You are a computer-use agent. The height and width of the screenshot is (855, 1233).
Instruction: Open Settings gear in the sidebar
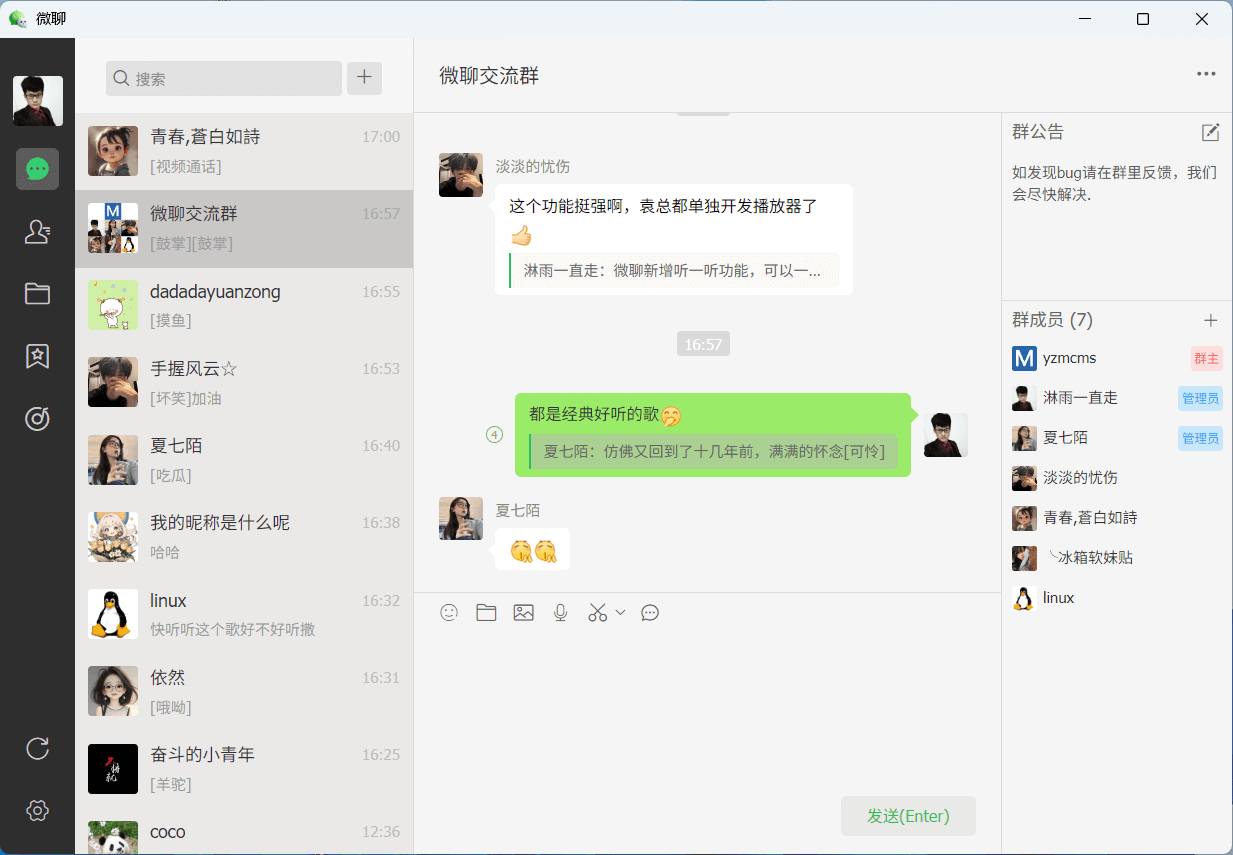pos(37,810)
